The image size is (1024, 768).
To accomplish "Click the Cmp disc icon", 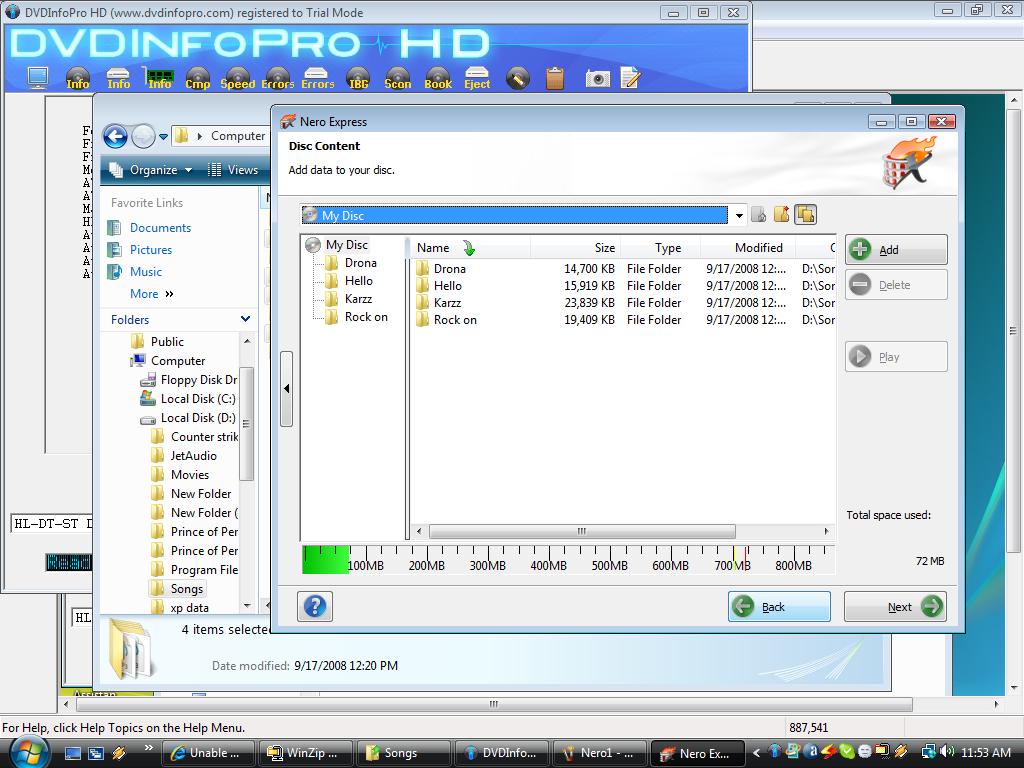I will point(198,78).
